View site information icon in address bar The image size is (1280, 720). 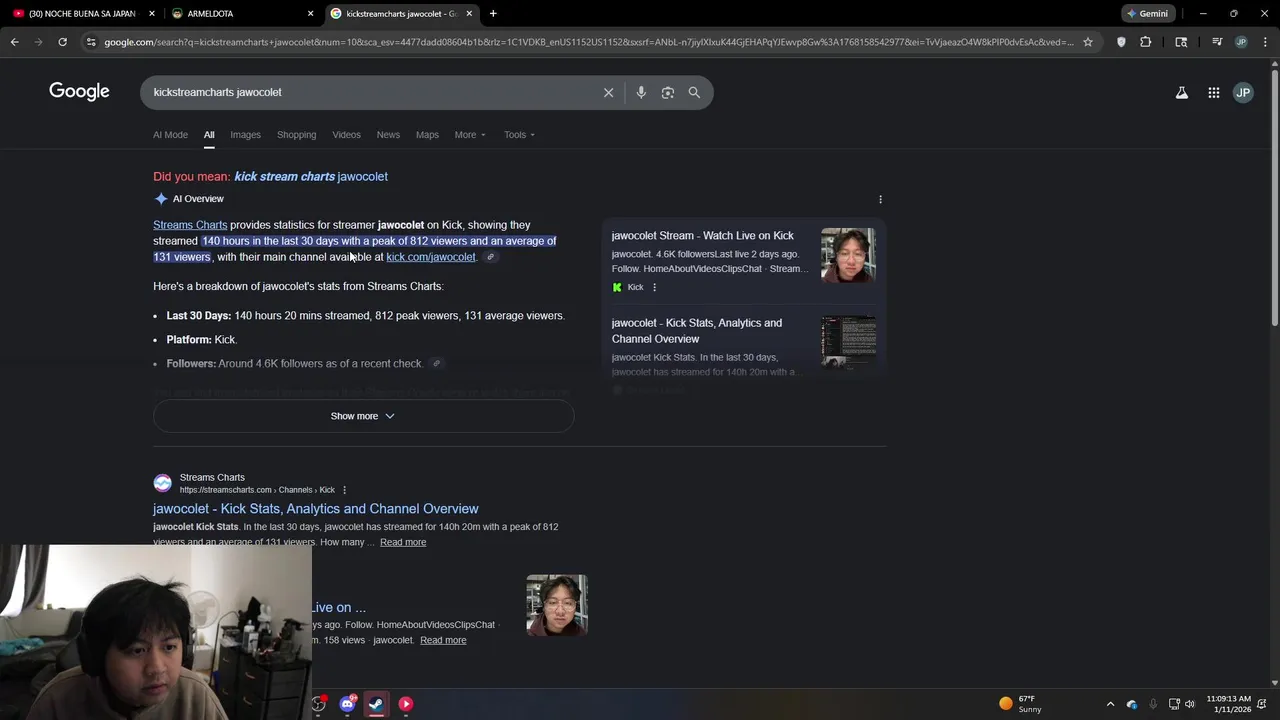(x=91, y=42)
